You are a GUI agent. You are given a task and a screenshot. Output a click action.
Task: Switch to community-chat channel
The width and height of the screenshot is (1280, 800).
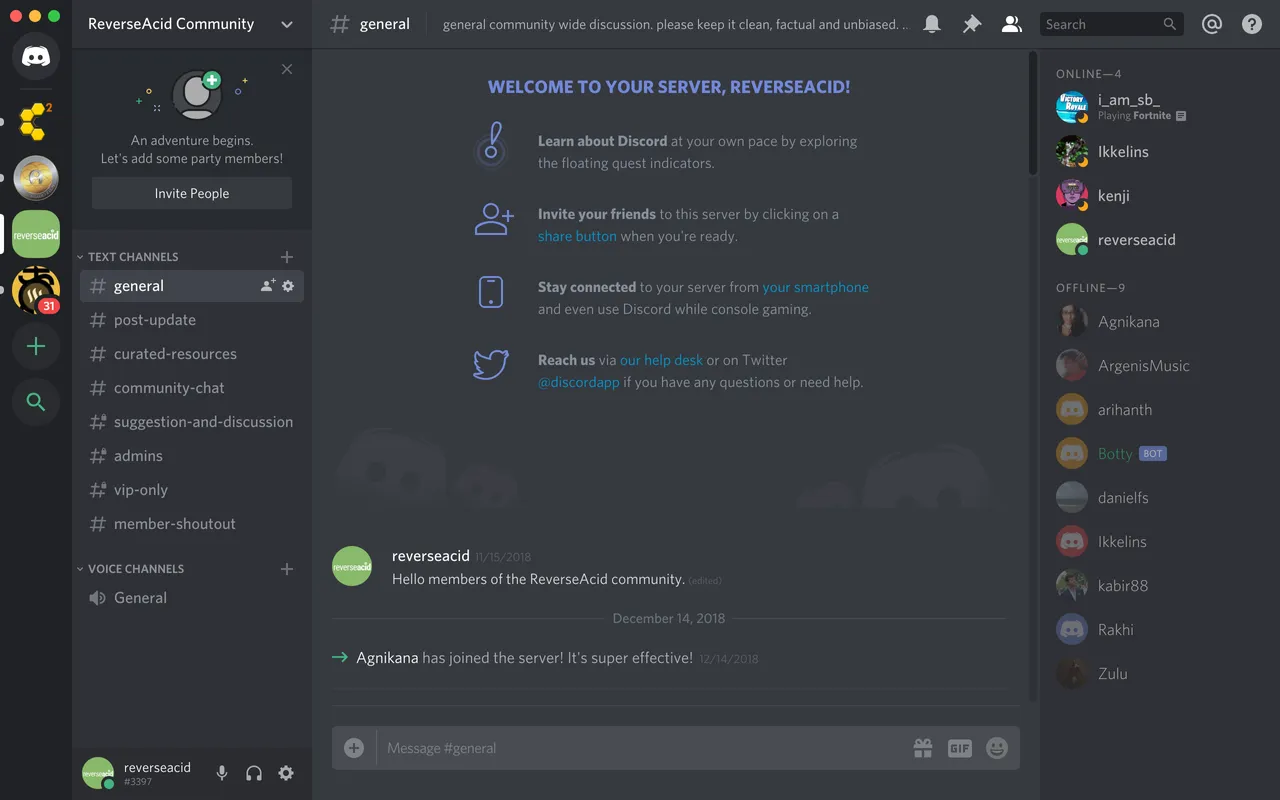click(x=192, y=388)
